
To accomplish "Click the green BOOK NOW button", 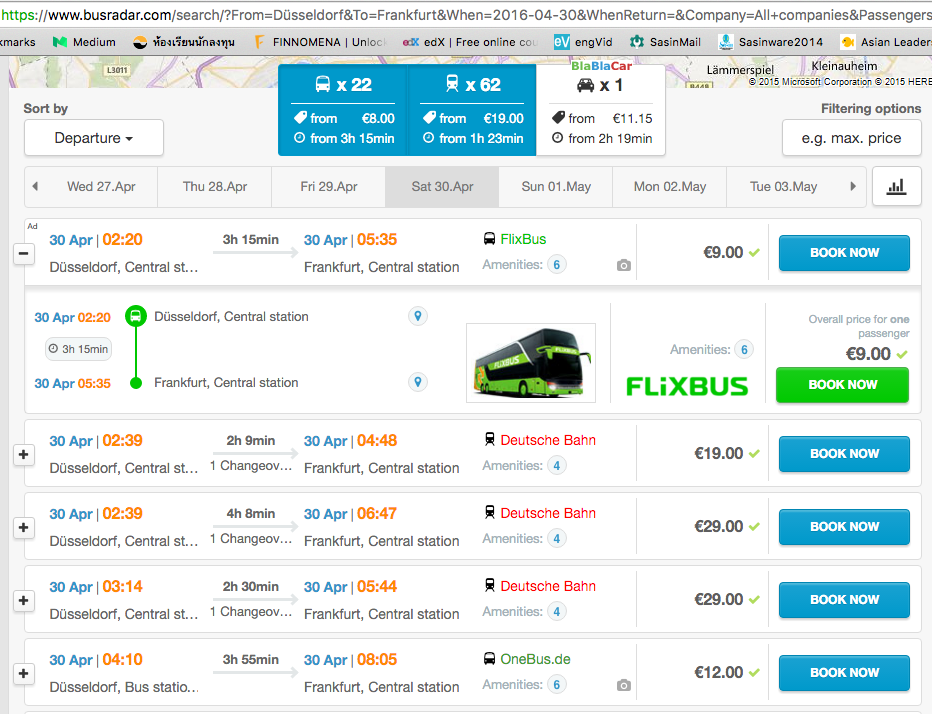I will click(842, 385).
